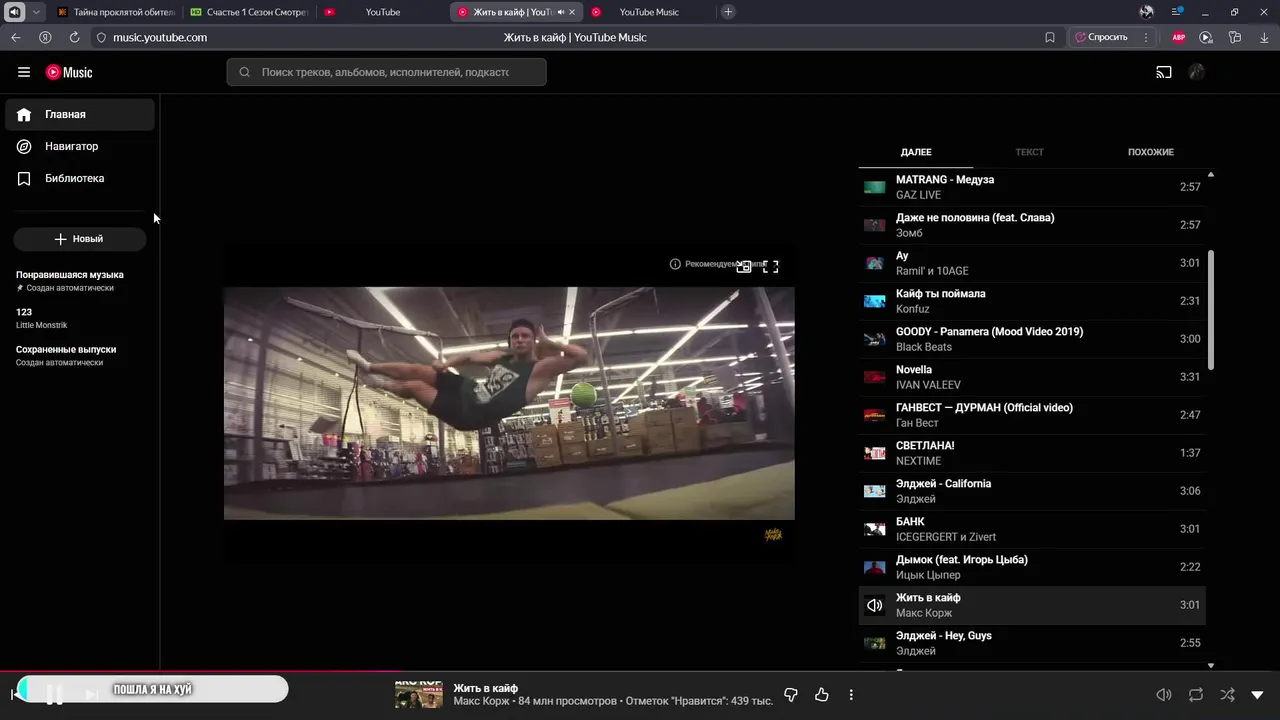Play Элджей - Hey, Guys in queue
1280x720 pixels.
1032,643
